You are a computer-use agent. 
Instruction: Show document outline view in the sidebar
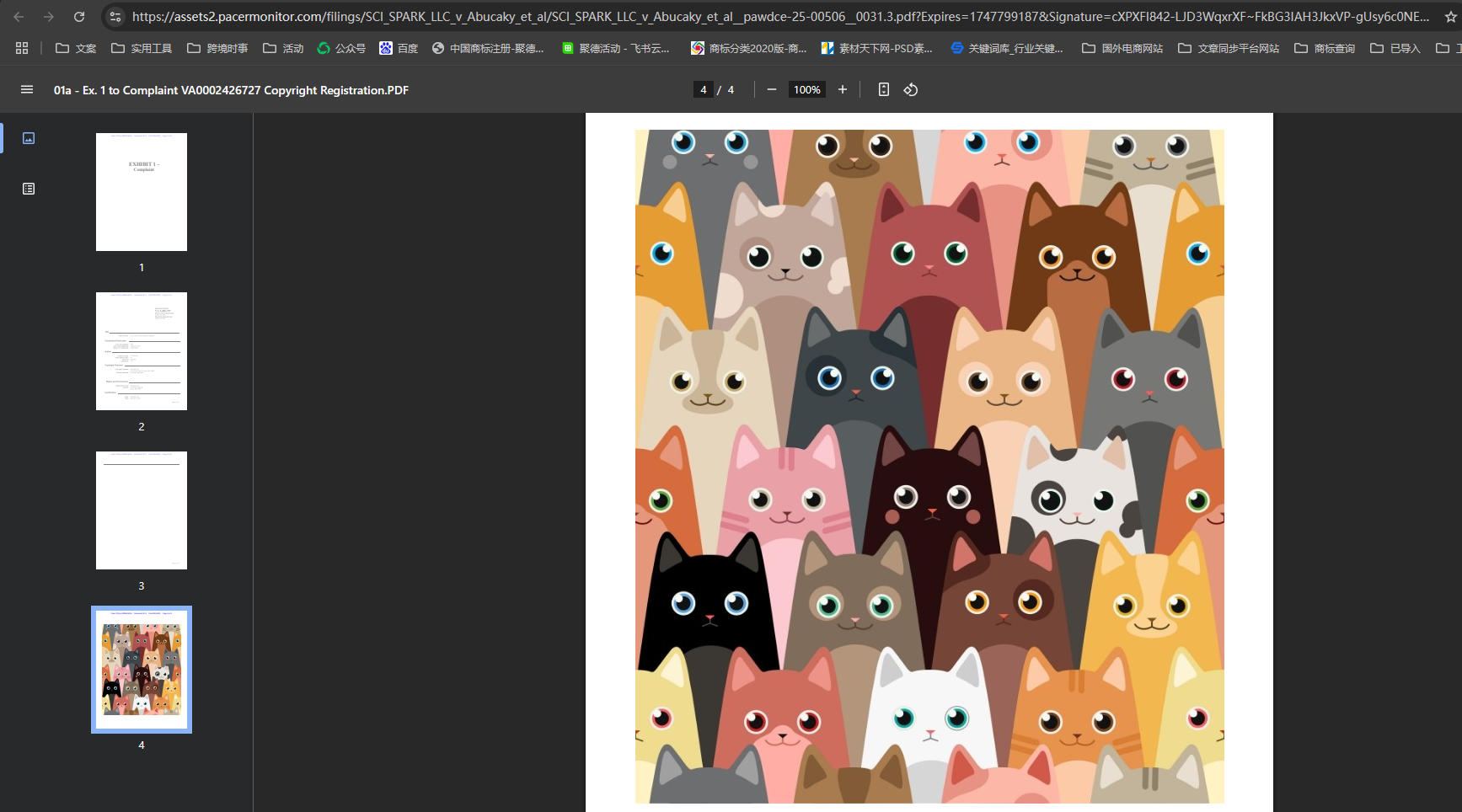(x=29, y=189)
